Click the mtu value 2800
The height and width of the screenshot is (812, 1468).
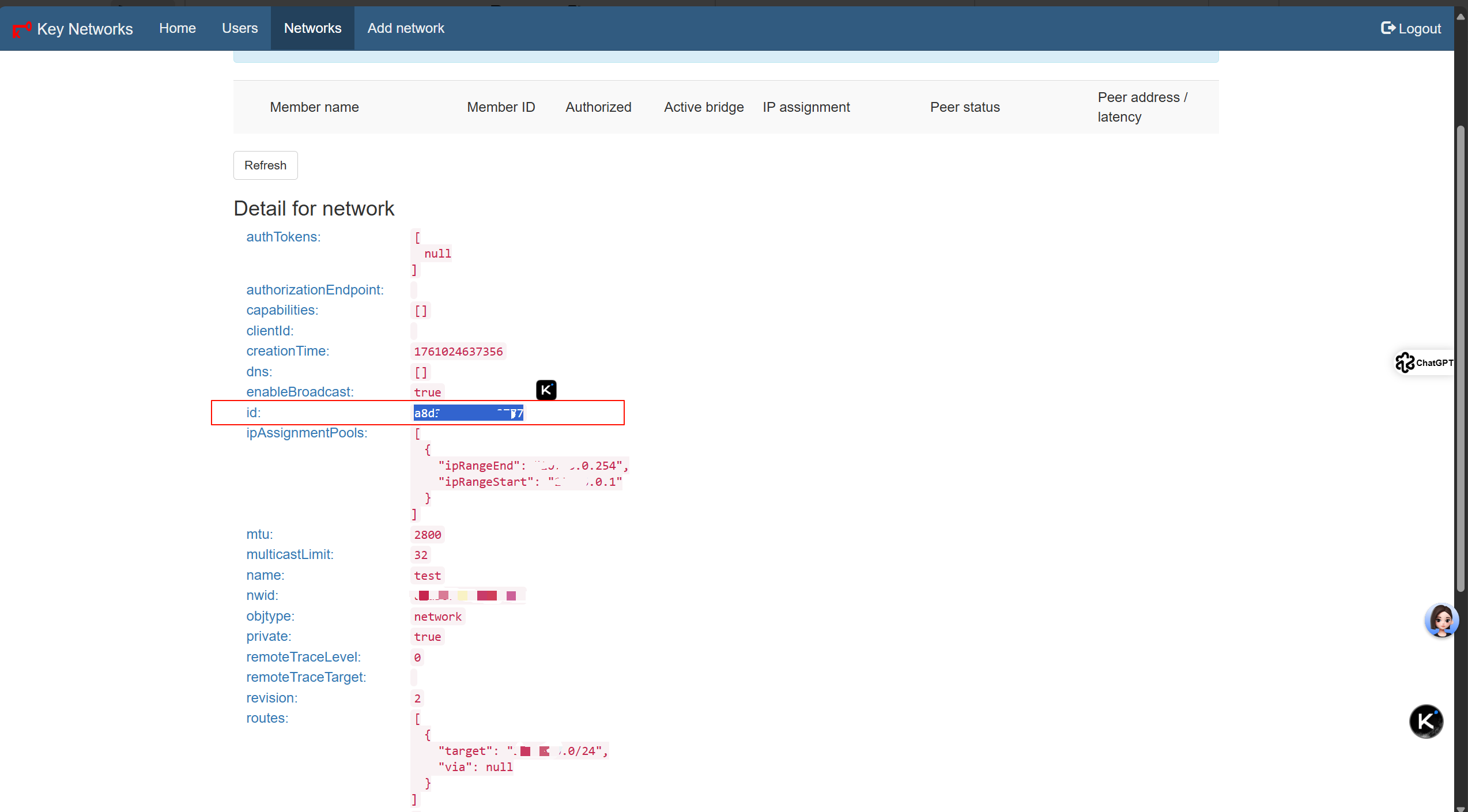(x=427, y=535)
